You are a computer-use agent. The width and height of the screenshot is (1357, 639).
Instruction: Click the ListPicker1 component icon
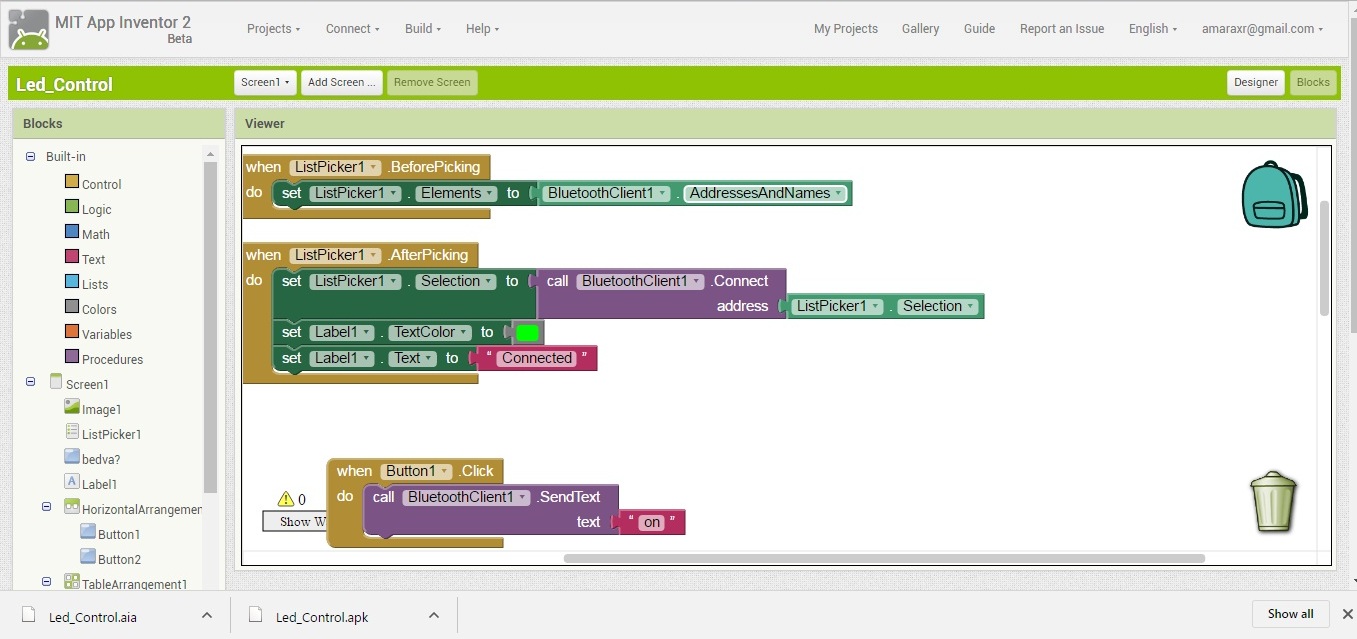click(x=72, y=432)
